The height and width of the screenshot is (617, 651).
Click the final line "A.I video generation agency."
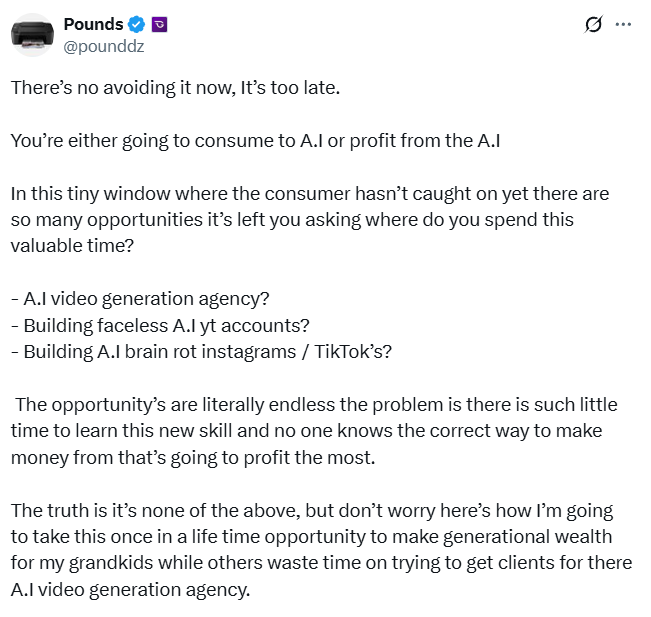point(128,589)
